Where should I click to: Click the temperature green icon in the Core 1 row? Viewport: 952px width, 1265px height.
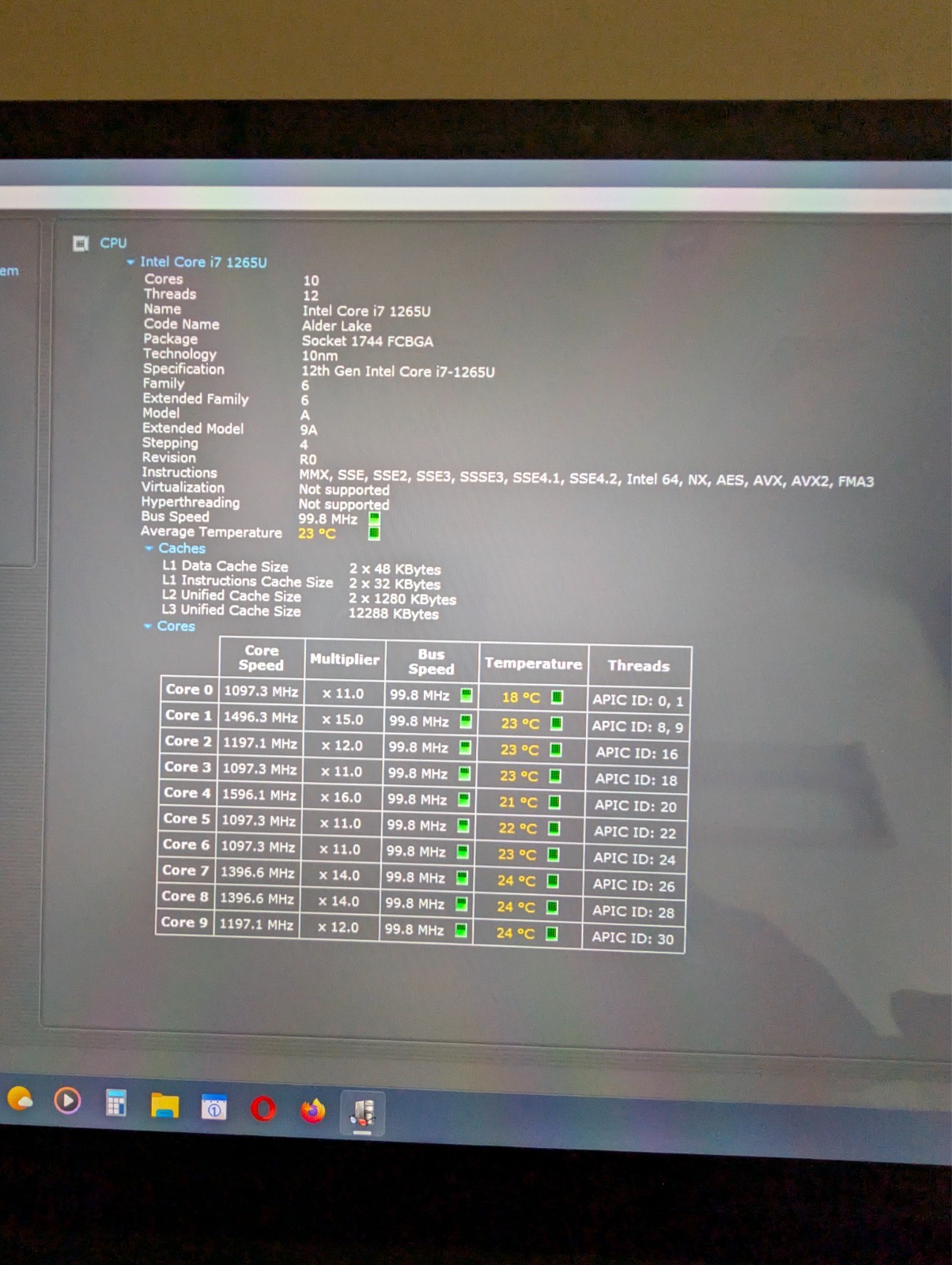tap(557, 723)
